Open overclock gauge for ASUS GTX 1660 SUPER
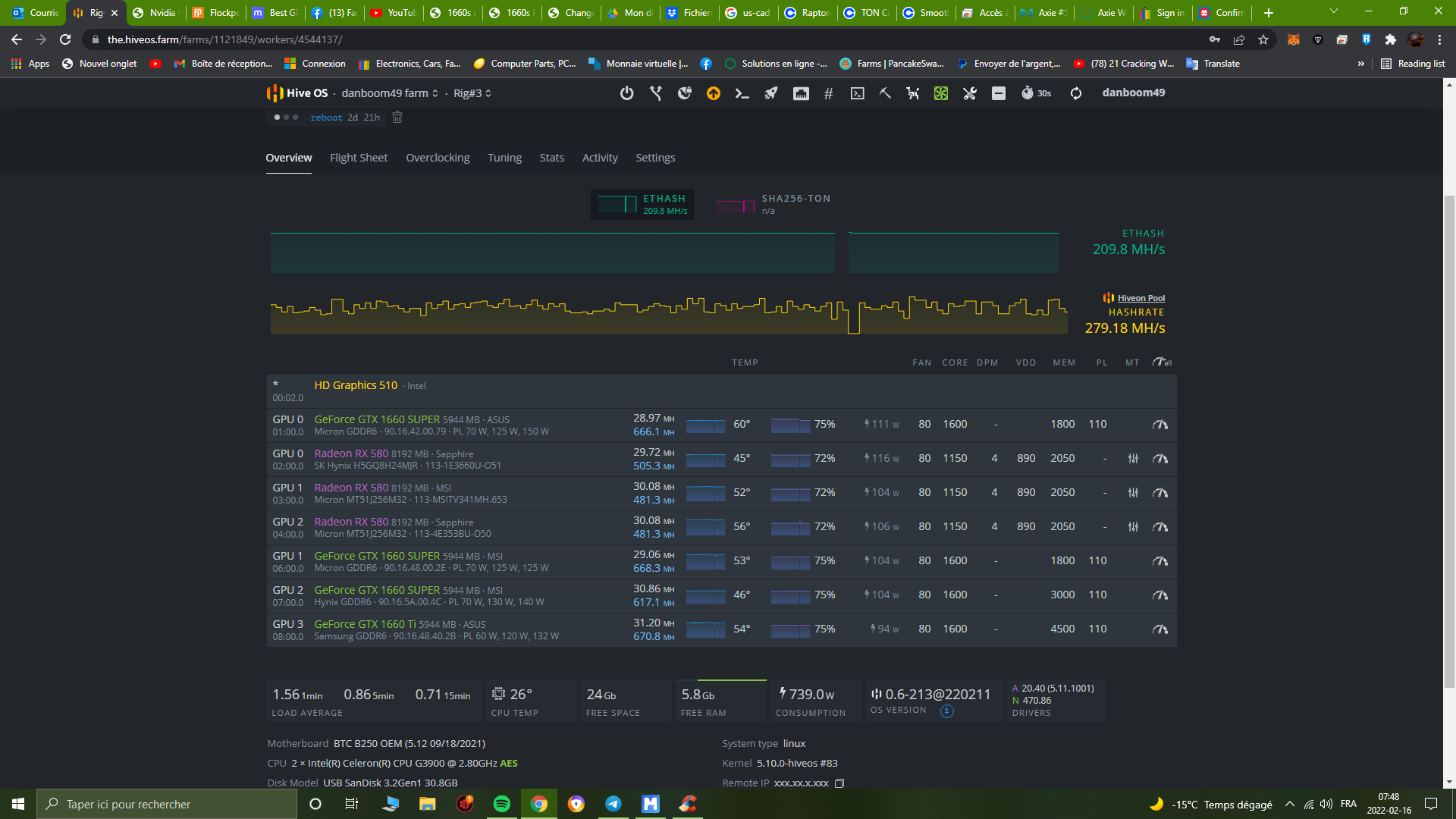 click(x=1160, y=425)
